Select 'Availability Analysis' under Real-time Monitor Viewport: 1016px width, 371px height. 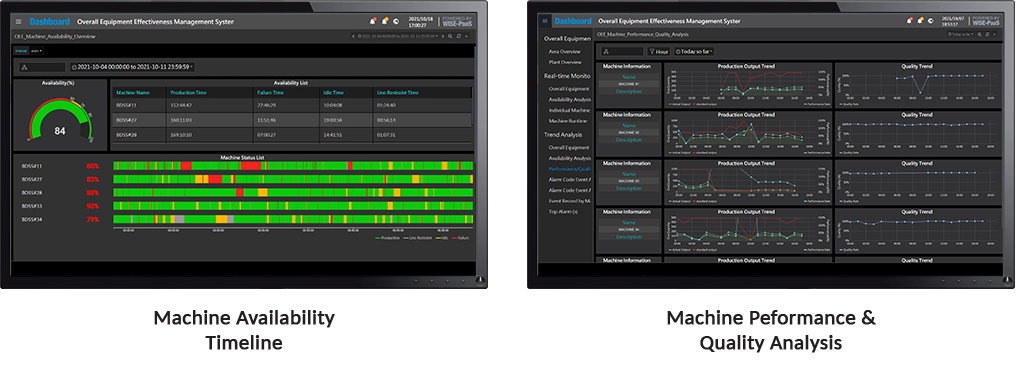570,99
